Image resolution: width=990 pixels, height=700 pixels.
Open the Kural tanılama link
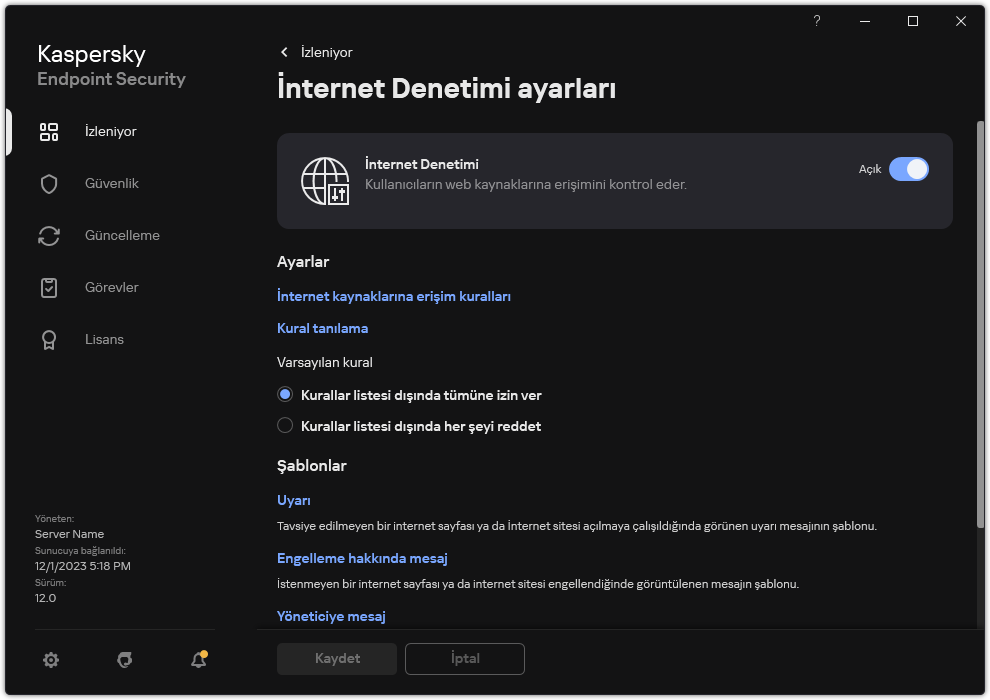322,328
